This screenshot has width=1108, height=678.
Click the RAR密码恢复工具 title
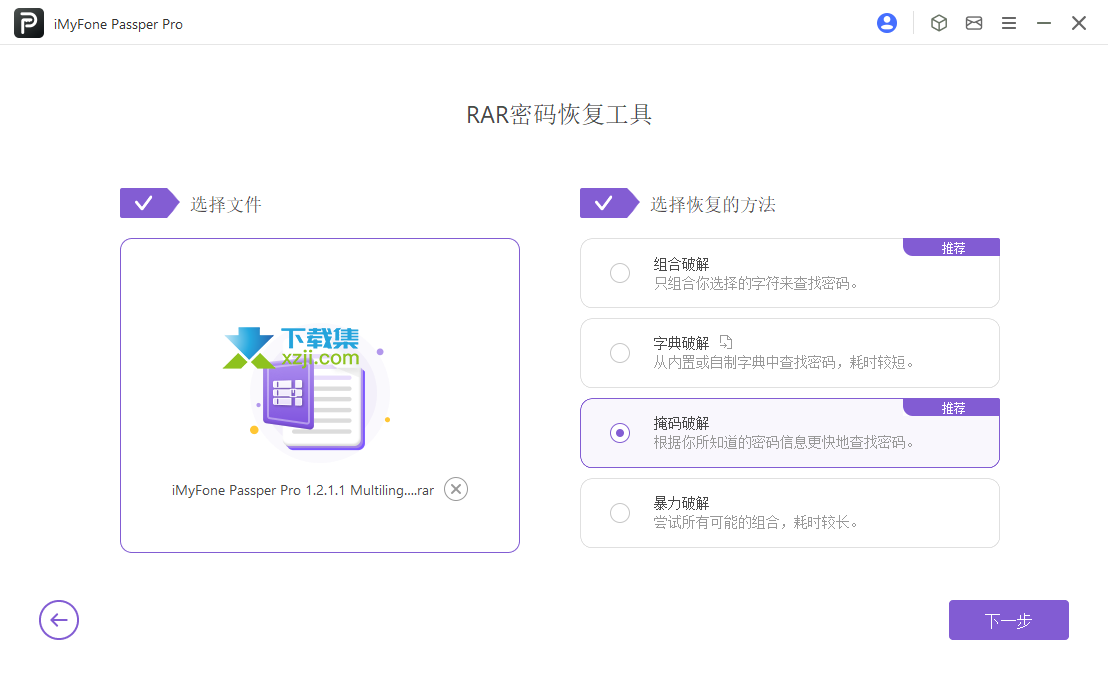click(559, 115)
